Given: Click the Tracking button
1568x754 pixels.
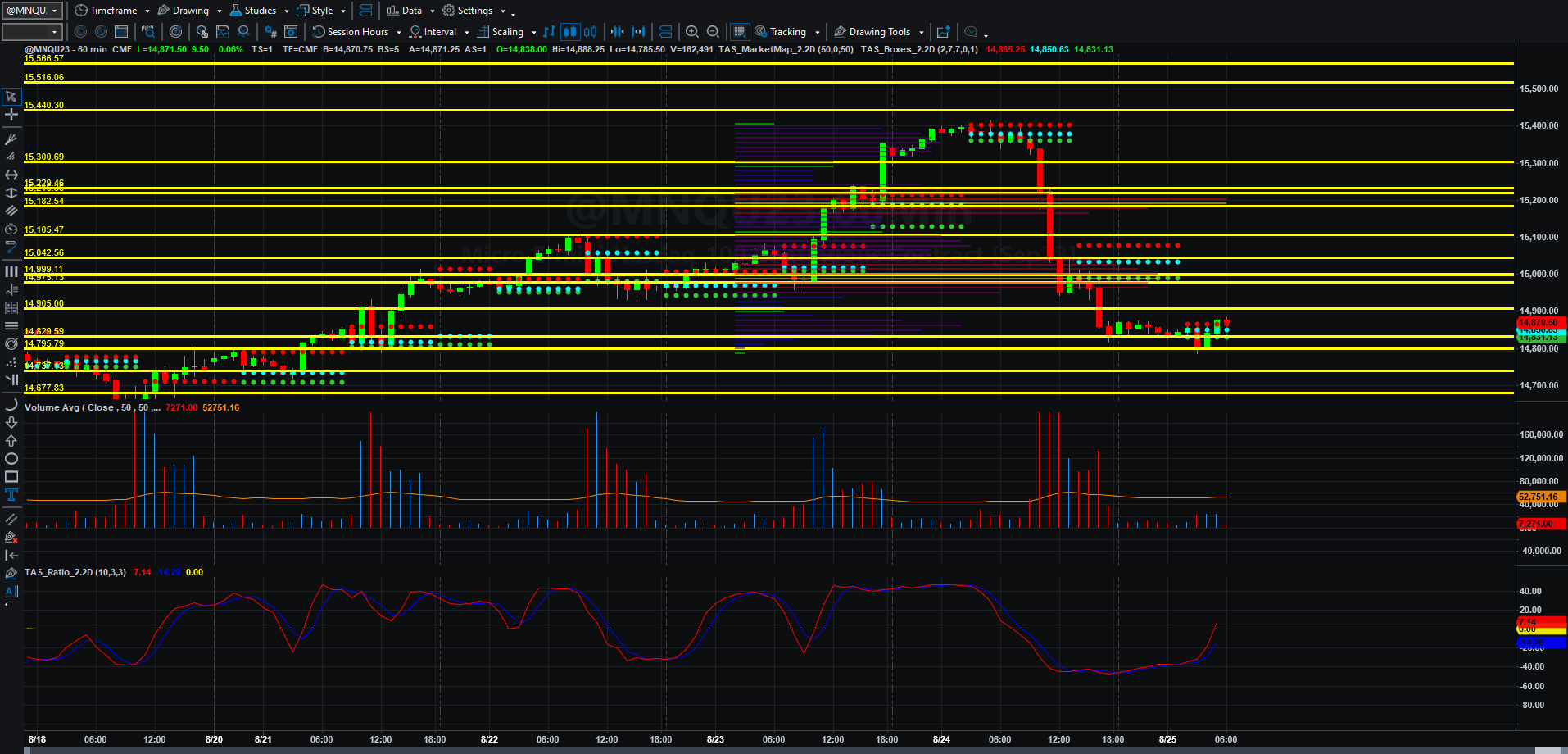Looking at the screenshot, I should [x=787, y=31].
